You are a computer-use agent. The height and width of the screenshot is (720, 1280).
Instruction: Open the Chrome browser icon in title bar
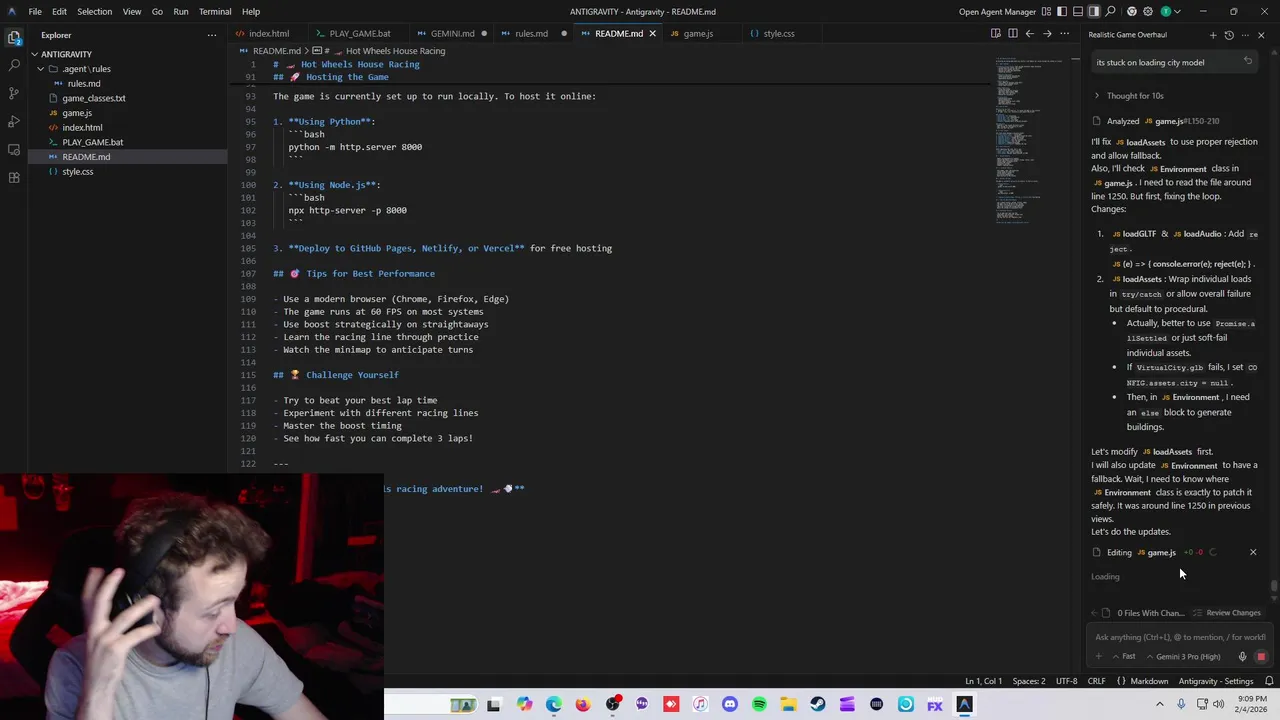1131,12
